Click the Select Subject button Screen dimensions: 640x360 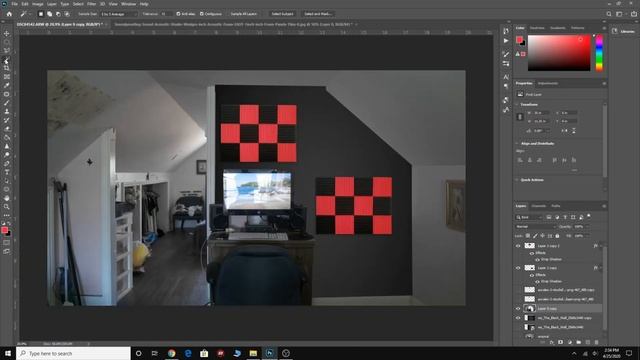(x=282, y=14)
